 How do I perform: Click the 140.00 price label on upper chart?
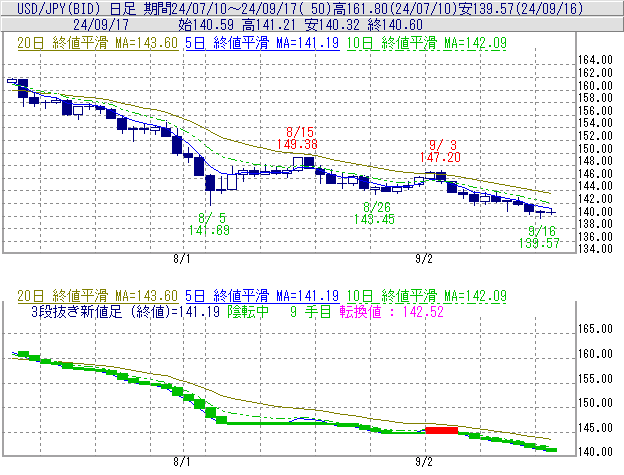point(595,211)
